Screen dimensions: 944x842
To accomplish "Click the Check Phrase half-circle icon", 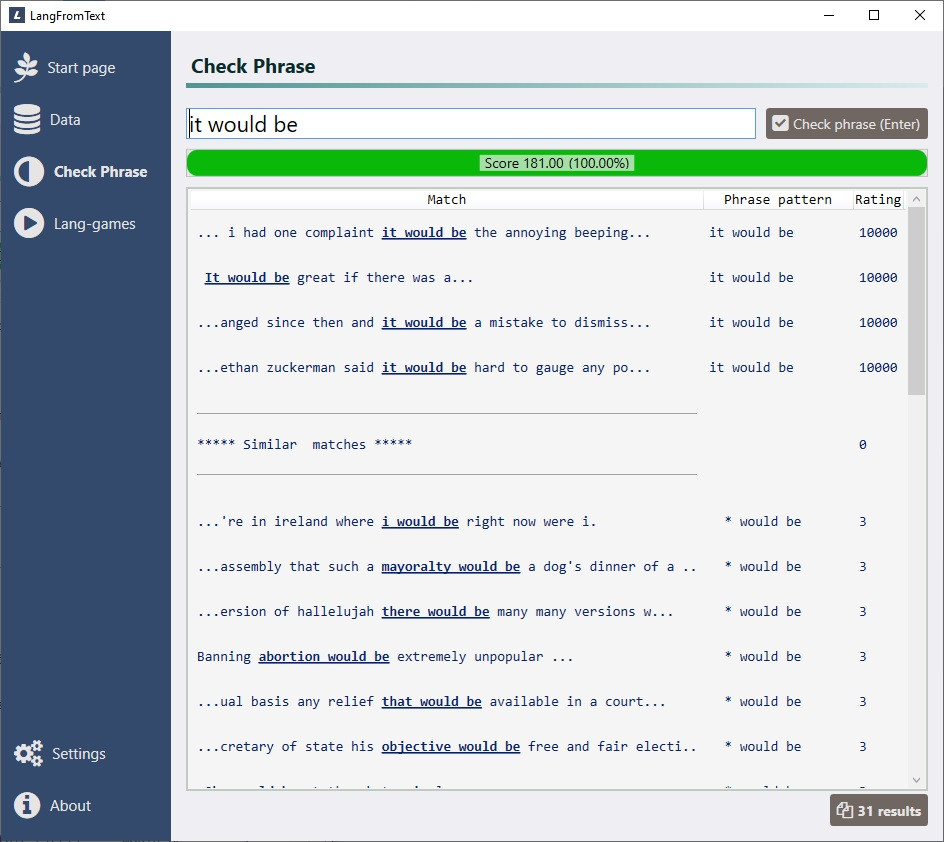I will 29,172.
